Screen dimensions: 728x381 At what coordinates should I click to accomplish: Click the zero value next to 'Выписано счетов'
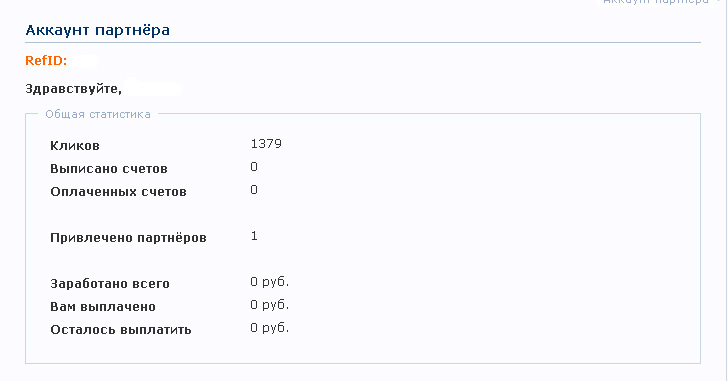pyautogui.click(x=254, y=167)
